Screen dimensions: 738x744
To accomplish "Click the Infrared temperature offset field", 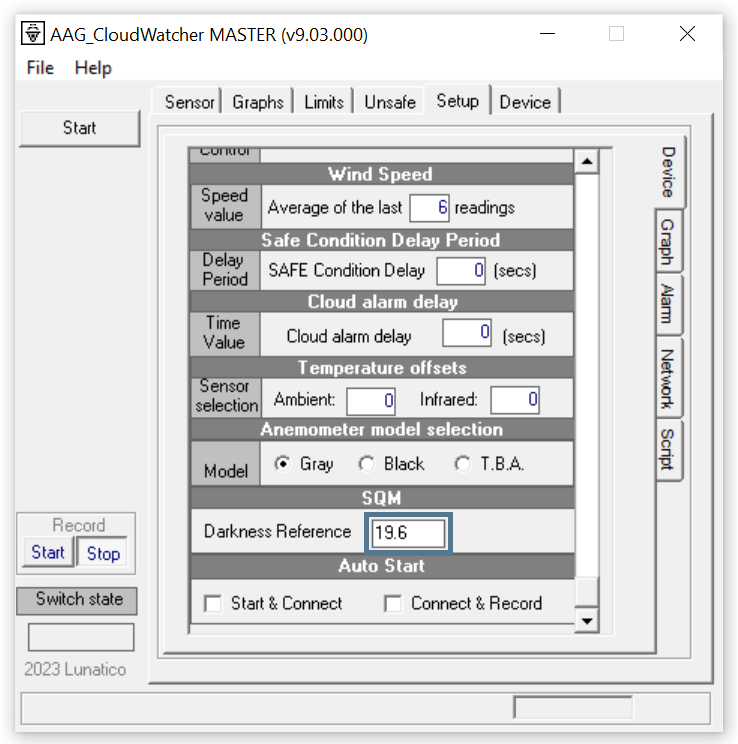I will 515,400.
